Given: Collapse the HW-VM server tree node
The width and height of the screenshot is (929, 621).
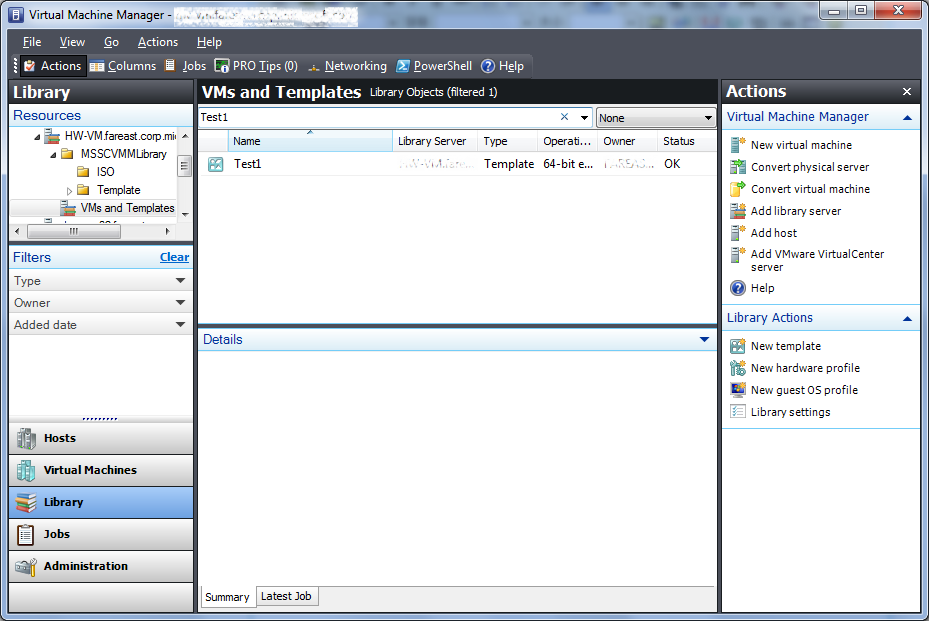Looking at the screenshot, I should click(x=37, y=137).
